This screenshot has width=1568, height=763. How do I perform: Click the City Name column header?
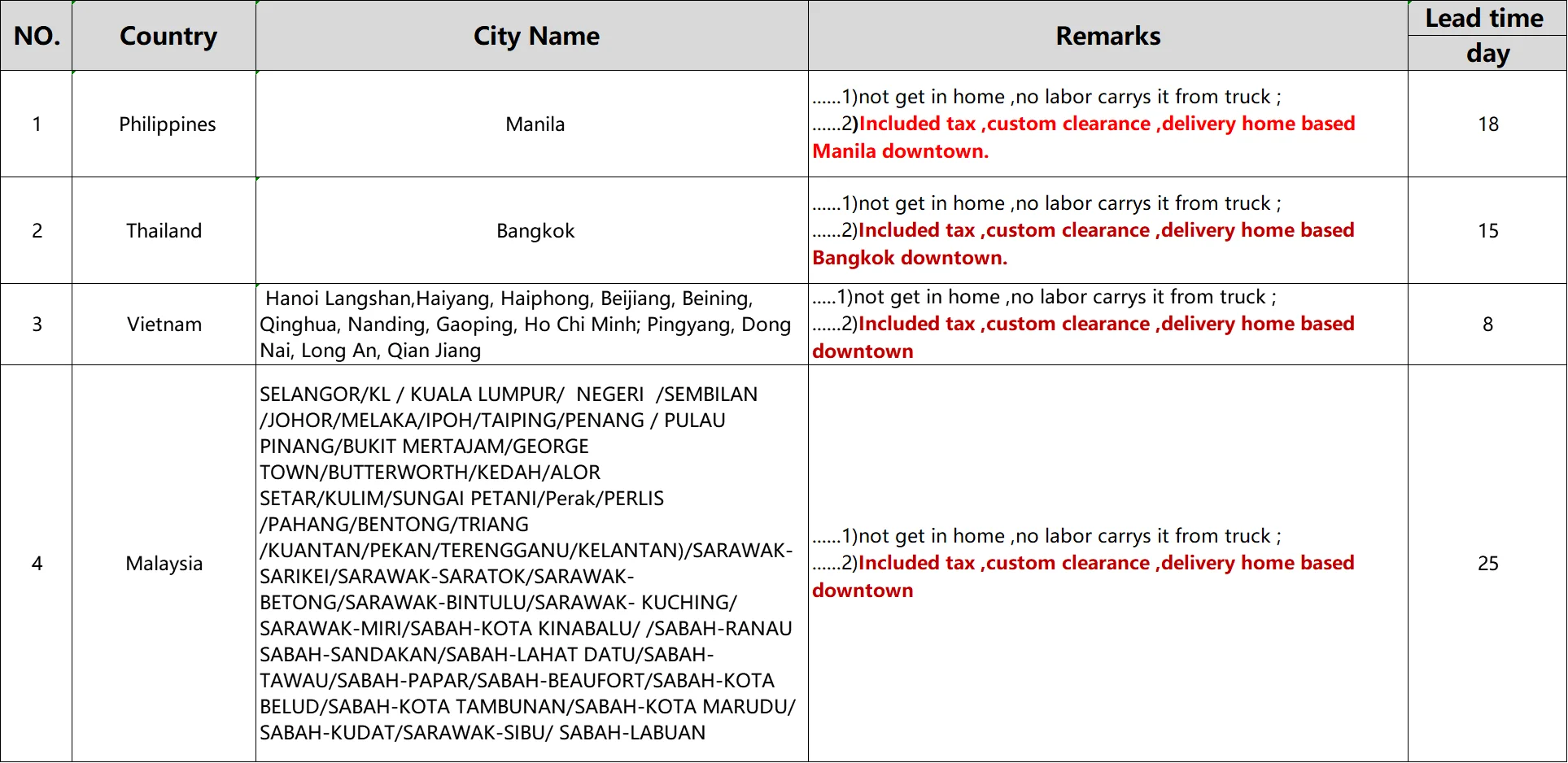(532, 36)
